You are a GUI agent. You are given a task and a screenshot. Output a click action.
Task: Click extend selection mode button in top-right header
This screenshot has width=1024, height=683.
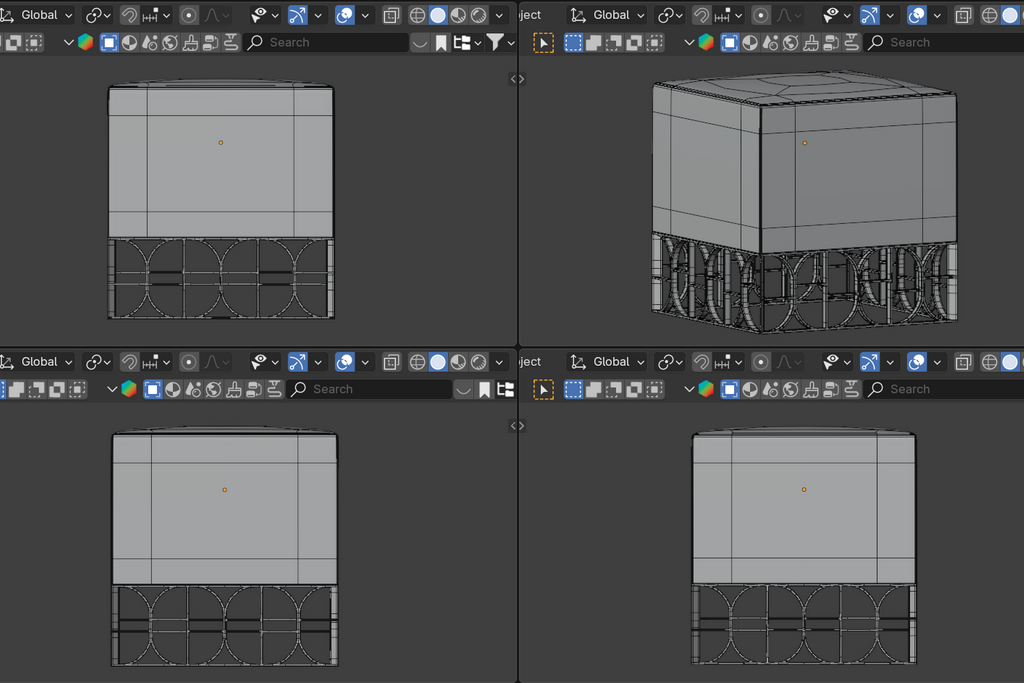click(x=593, y=42)
